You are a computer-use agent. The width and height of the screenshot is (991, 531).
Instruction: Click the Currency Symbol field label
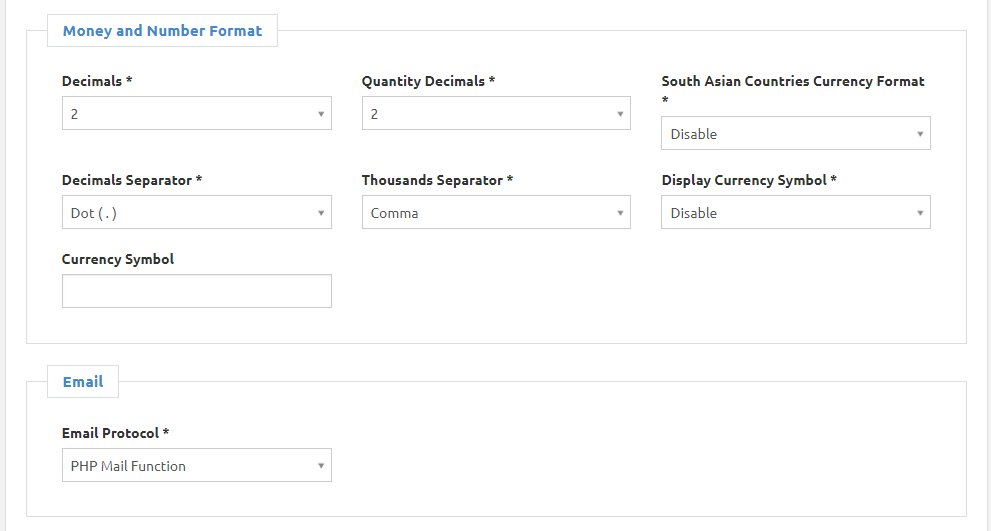[118, 259]
